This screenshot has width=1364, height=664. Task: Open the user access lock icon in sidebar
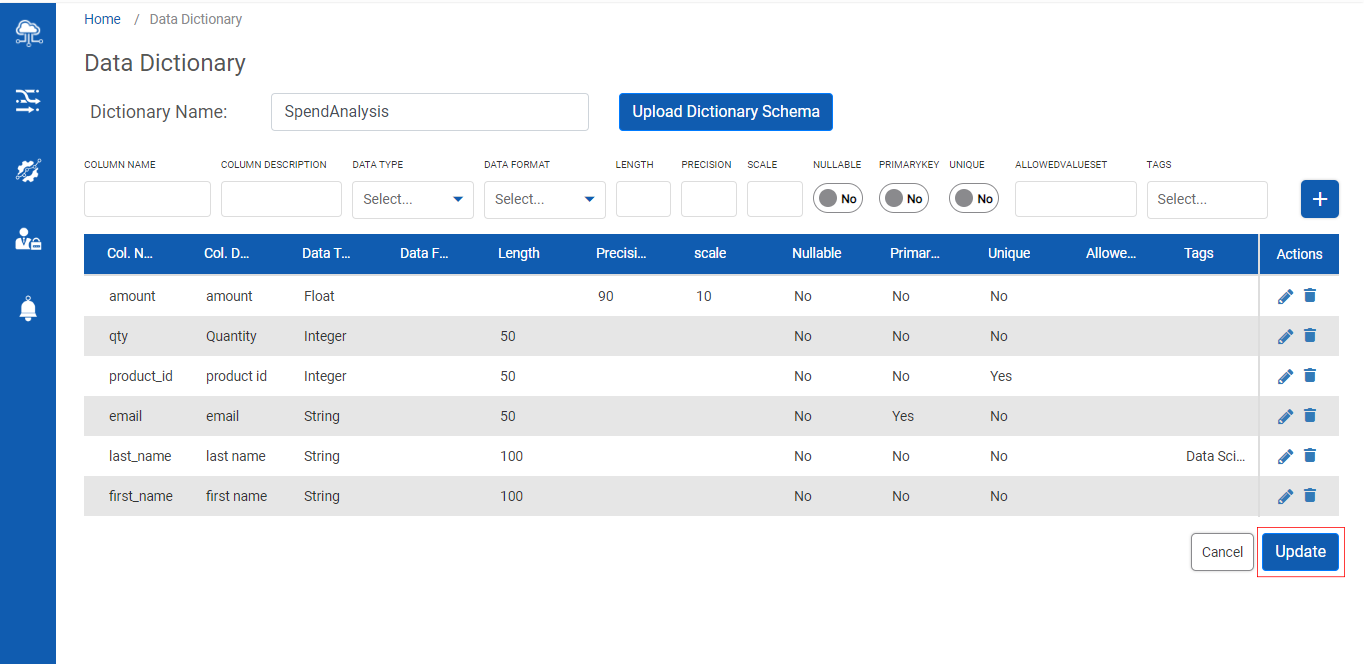click(x=28, y=238)
